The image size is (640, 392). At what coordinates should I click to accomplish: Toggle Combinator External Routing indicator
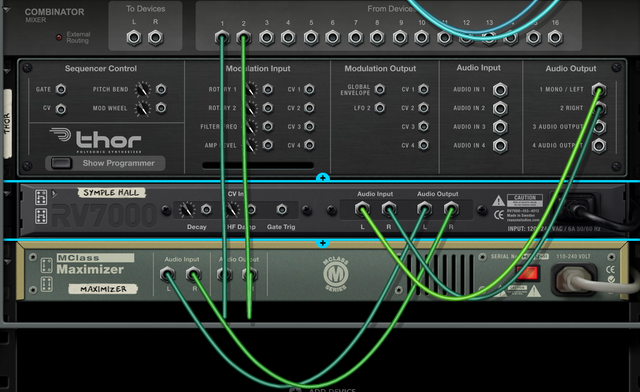tap(59, 38)
